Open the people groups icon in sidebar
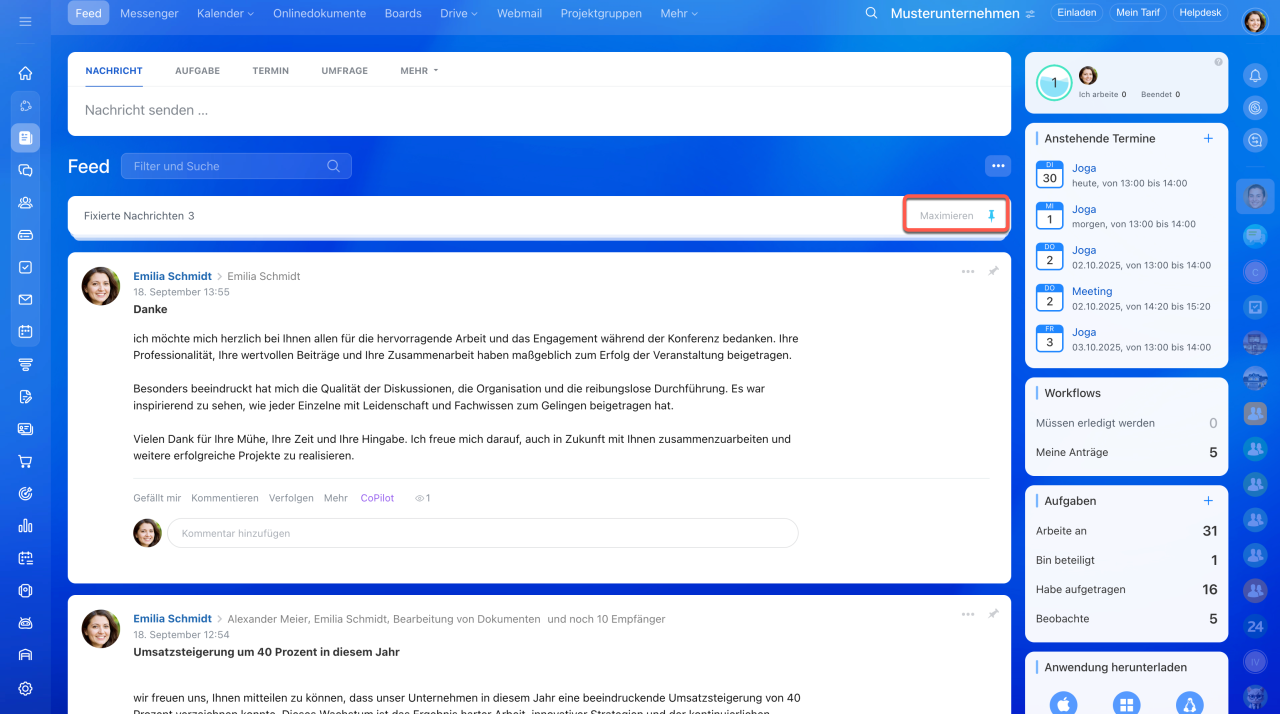Viewport: 1280px width, 714px height. click(x=25, y=202)
